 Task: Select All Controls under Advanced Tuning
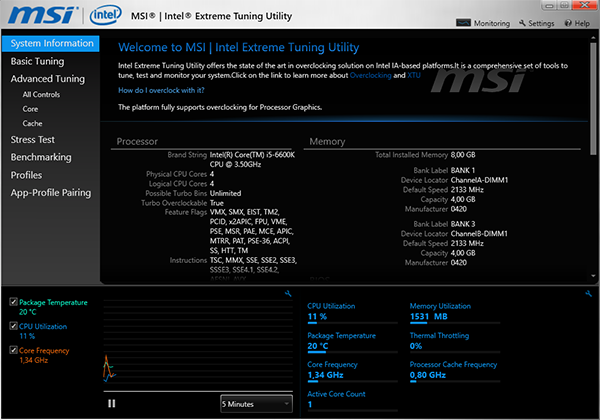pos(41,94)
